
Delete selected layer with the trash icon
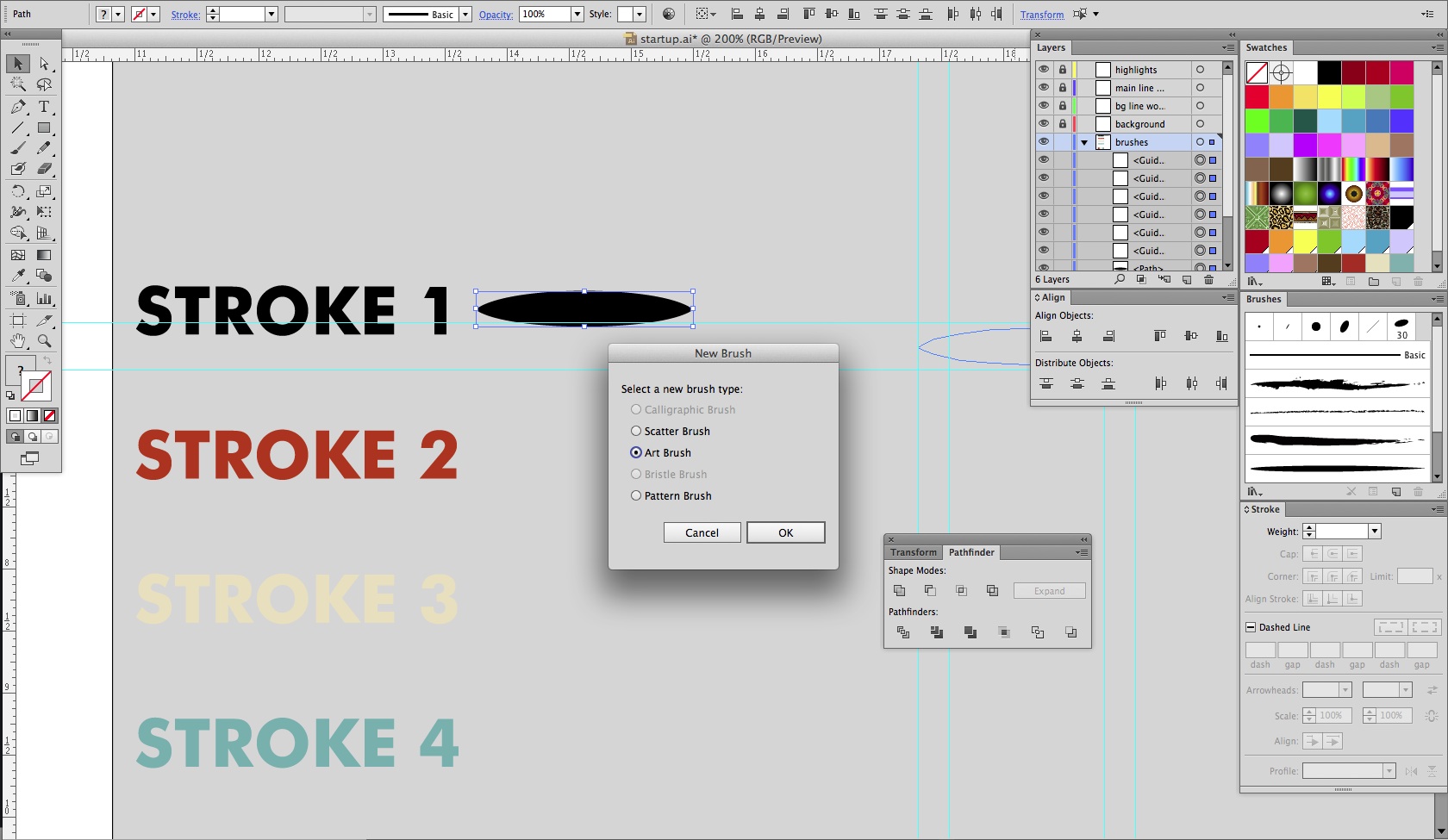[1208, 280]
